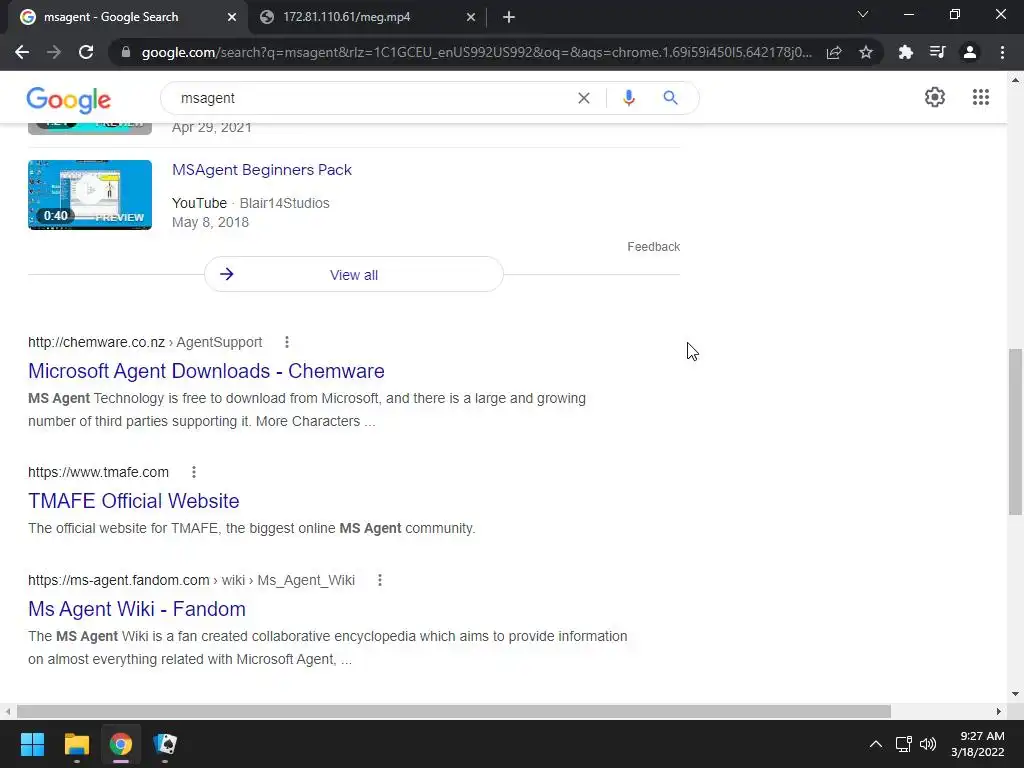Screen dimensions: 1024x768
Task: Click the horizontal scroll right arrow
Action: [x=999, y=711]
